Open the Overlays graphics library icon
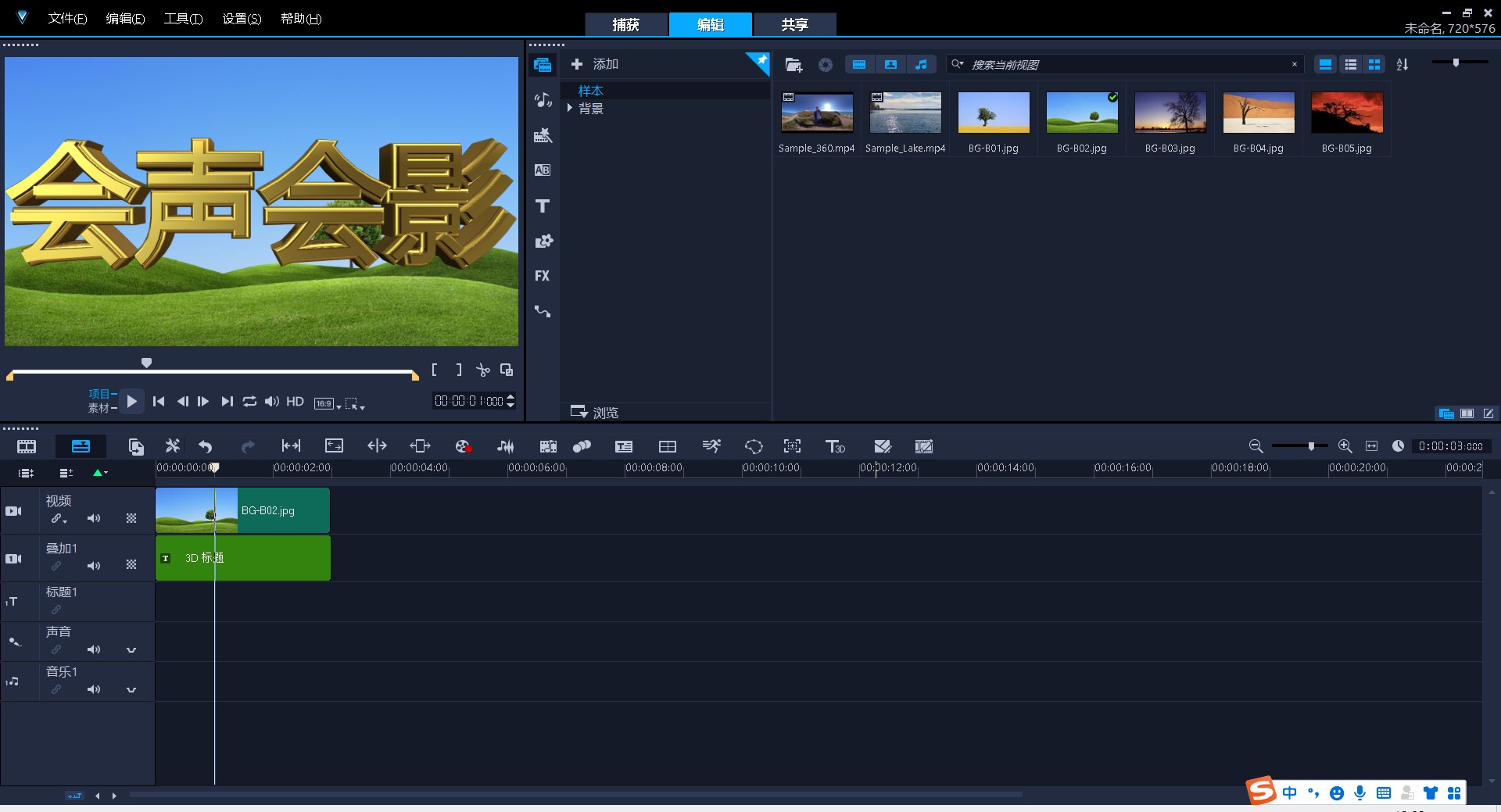The height and width of the screenshot is (812, 1501). tap(543, 241)
